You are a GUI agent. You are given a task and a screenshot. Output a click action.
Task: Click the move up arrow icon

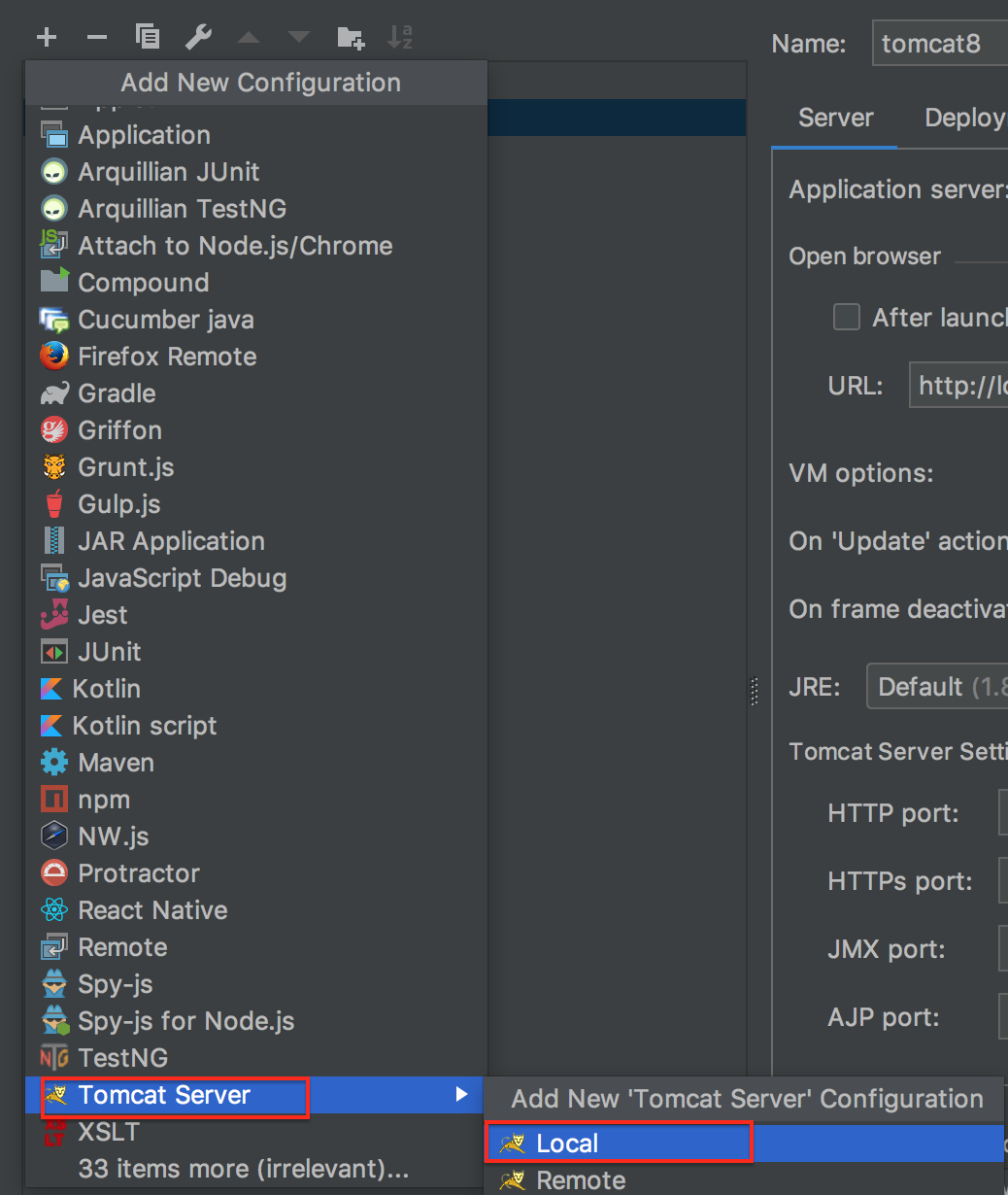click(x=249, y=38)
